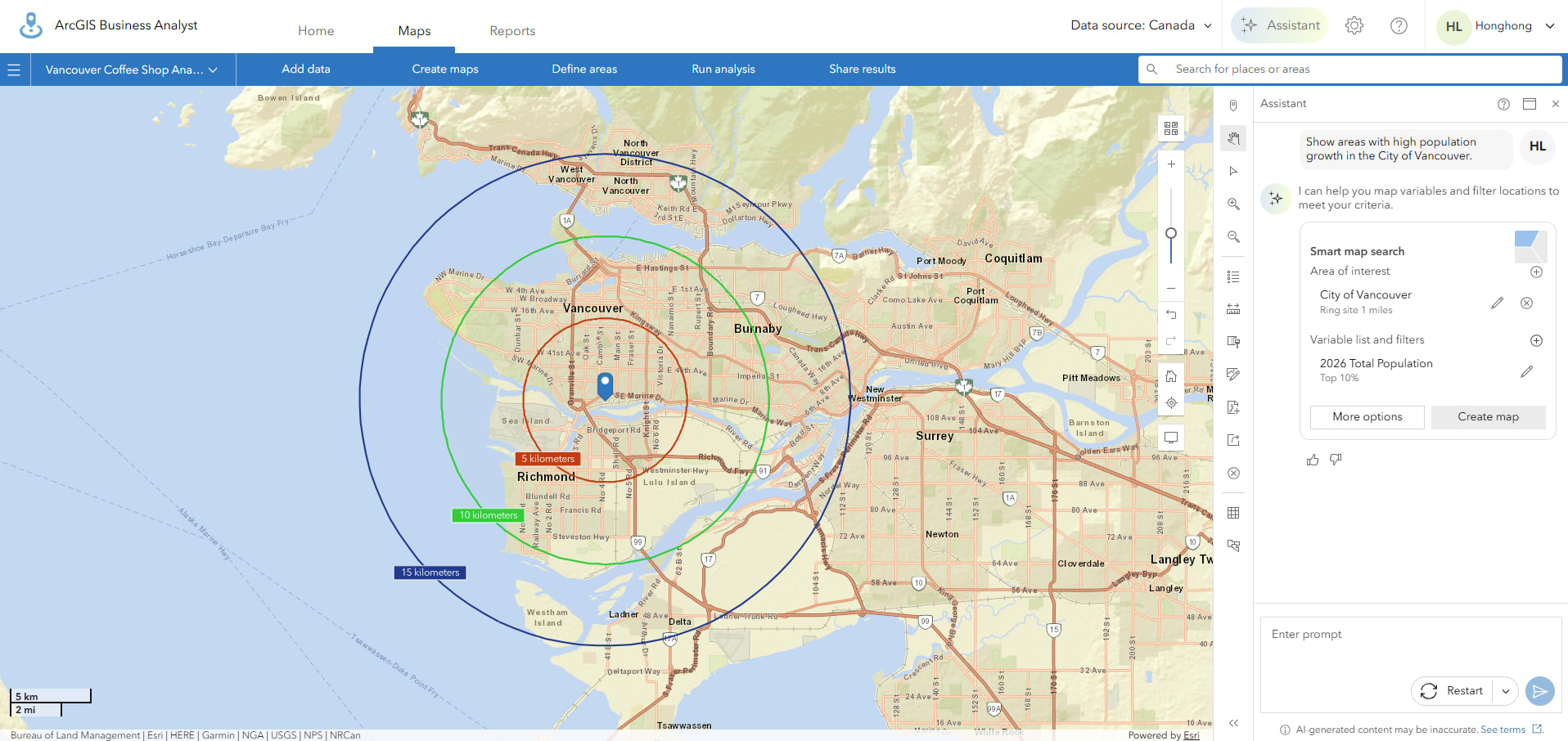
Task: Collapse the side panel with double chevron
Action: (x=1233, y=723)
